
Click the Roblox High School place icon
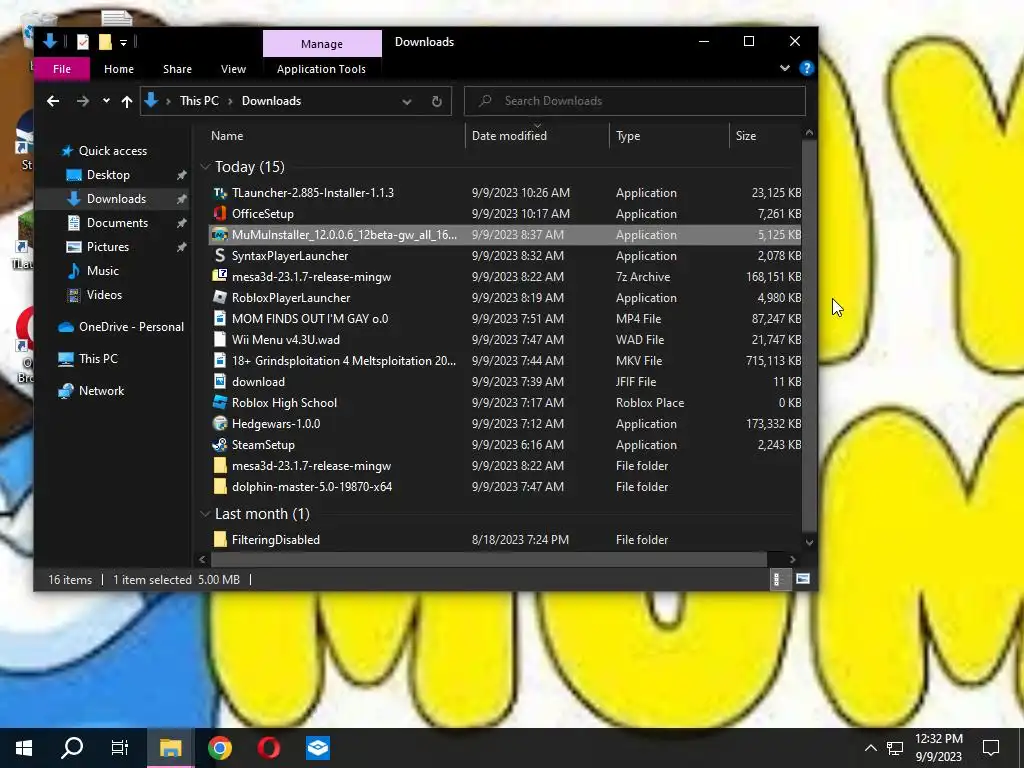220,402
